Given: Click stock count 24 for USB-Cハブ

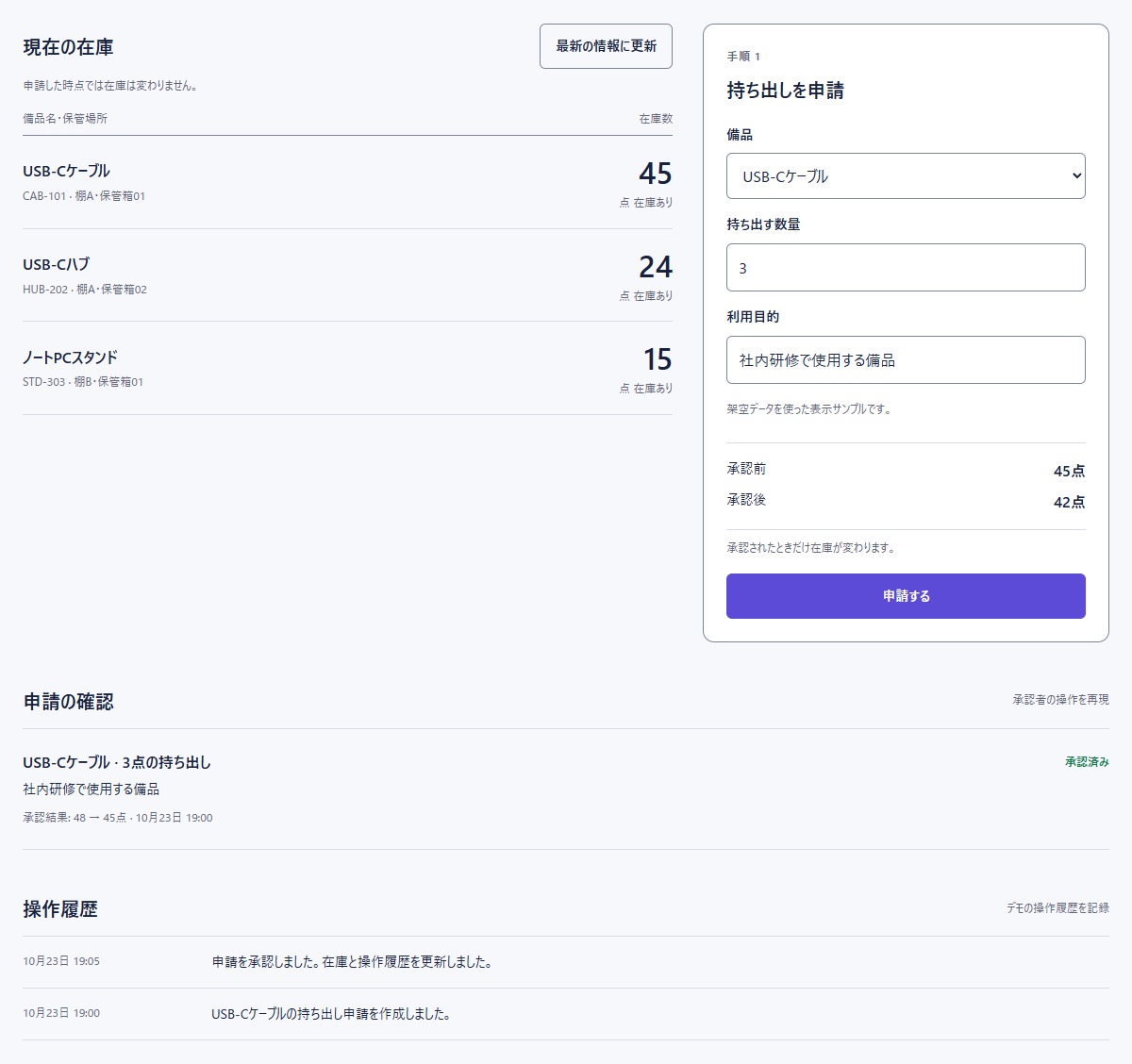Looking at the screenshot, I should pos(656,267).
